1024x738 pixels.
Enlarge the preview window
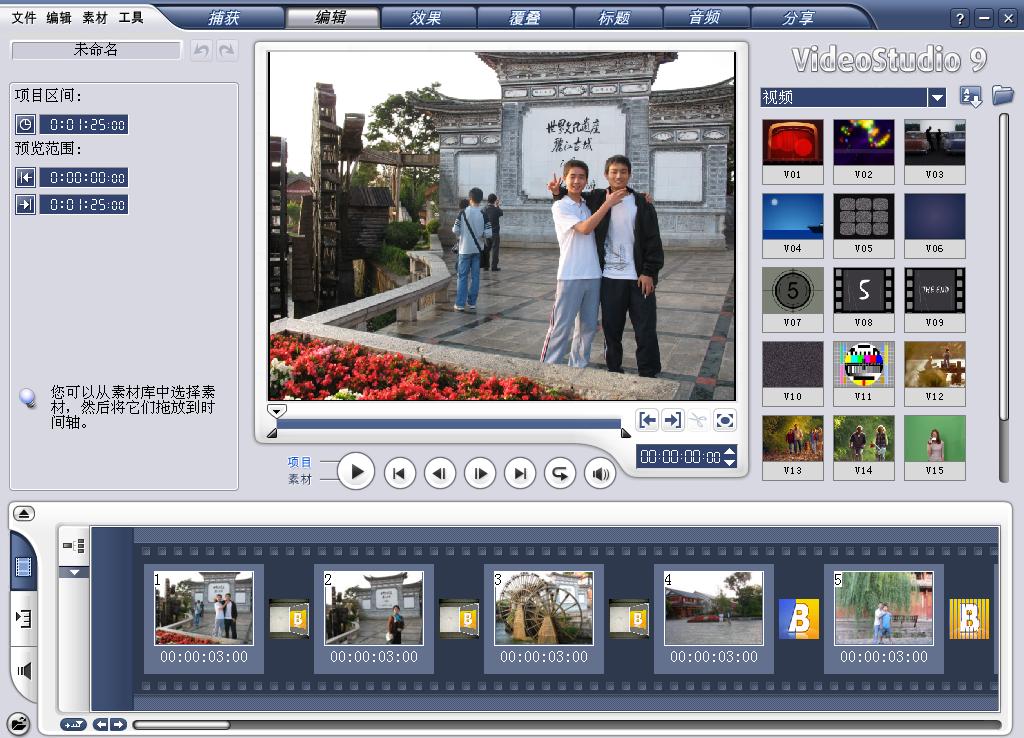point(725,420)
